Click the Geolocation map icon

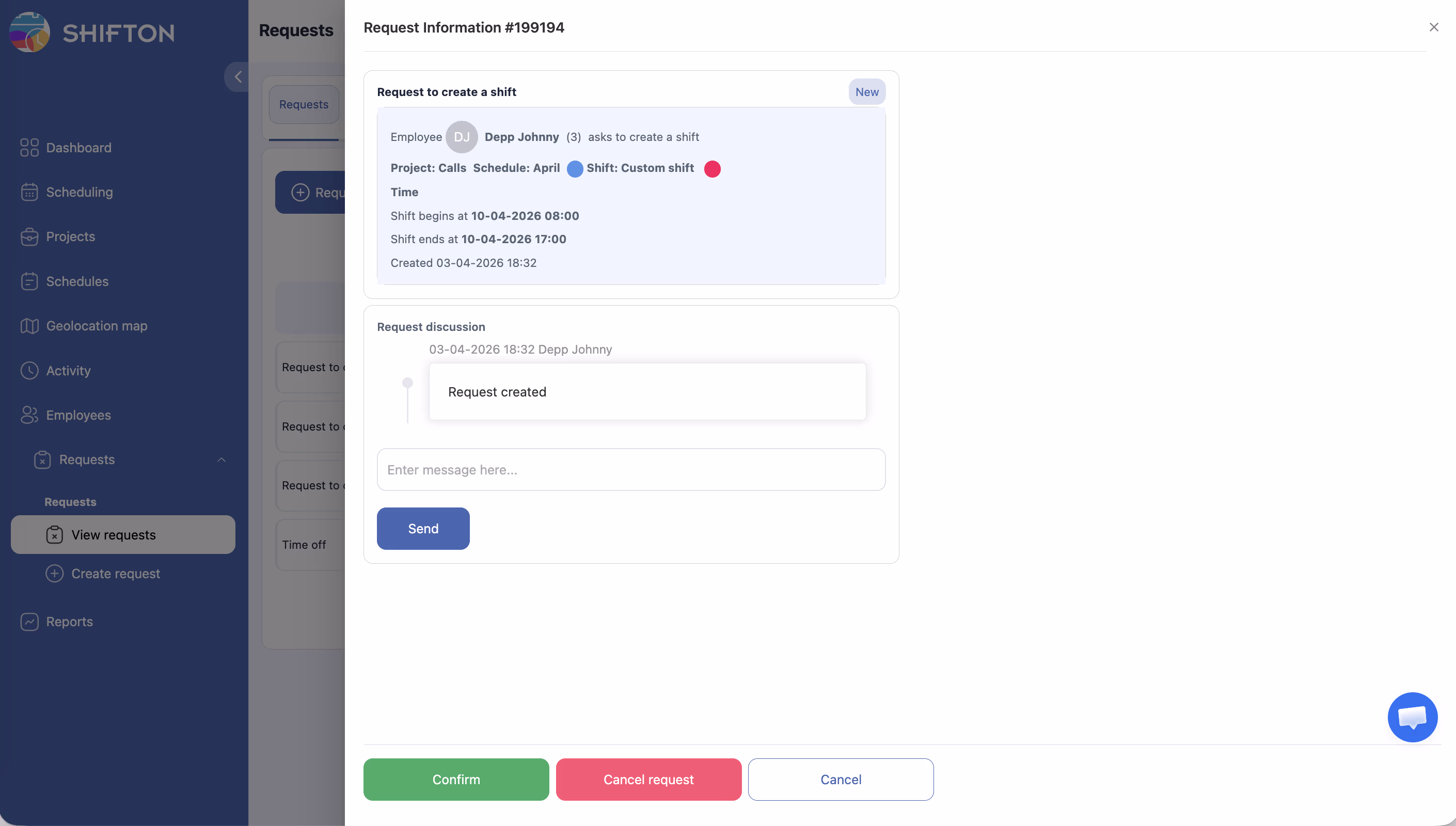(29, 326)
